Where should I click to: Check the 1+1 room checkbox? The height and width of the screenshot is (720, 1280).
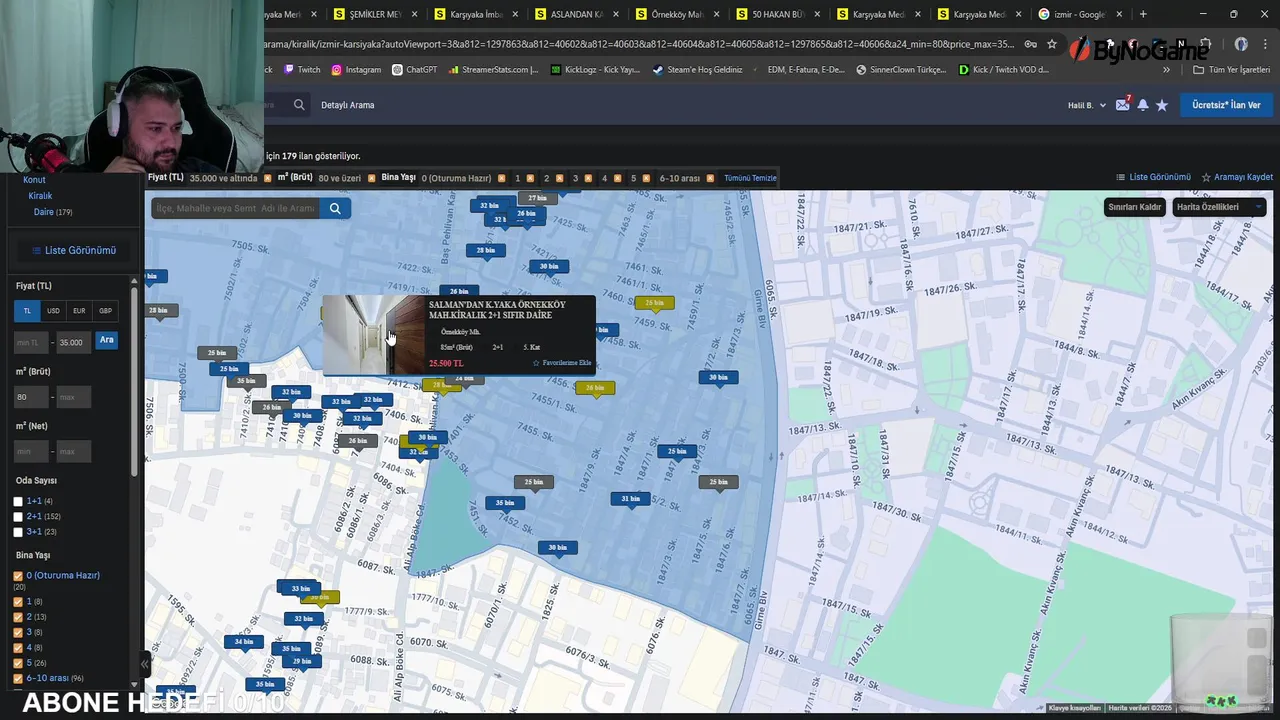coord(18,501)
